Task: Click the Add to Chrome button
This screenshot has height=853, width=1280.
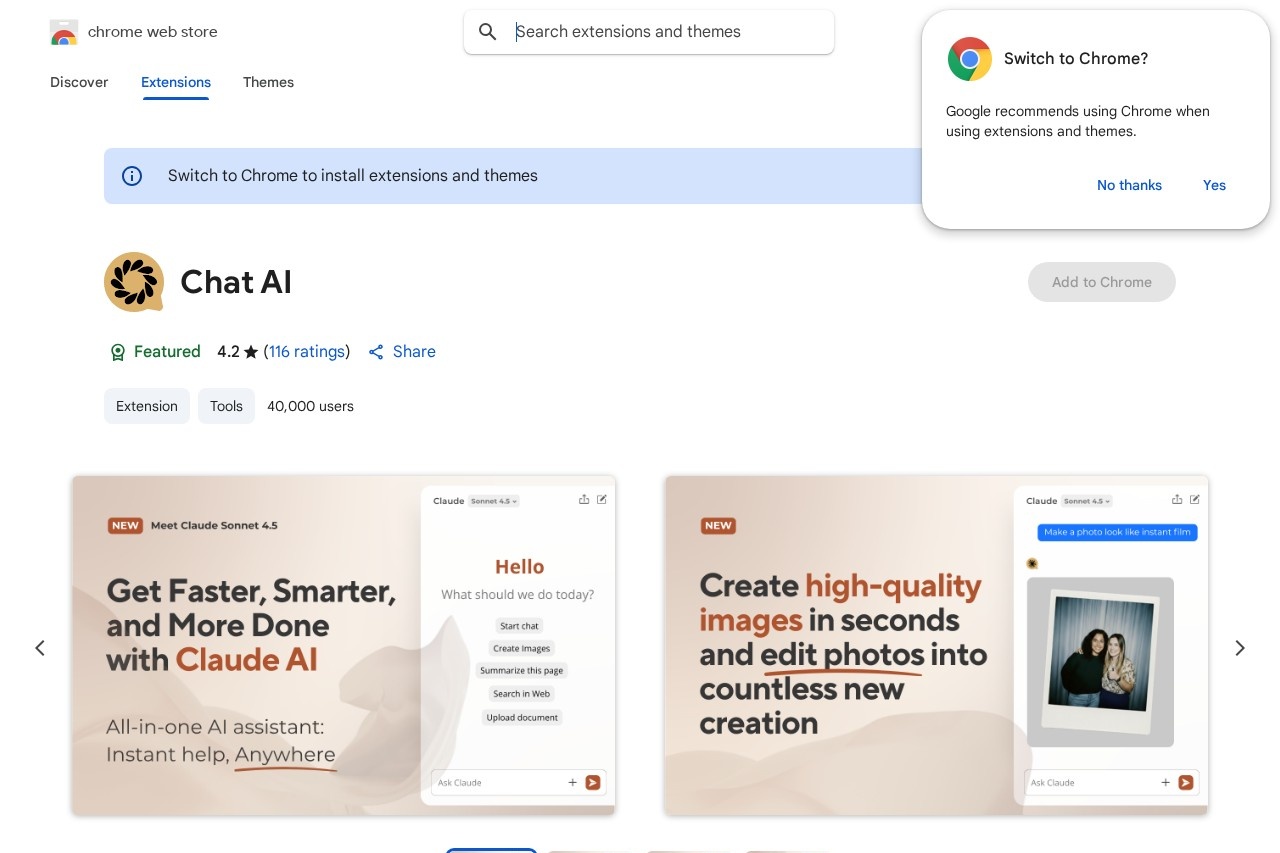Action: 1101,282
